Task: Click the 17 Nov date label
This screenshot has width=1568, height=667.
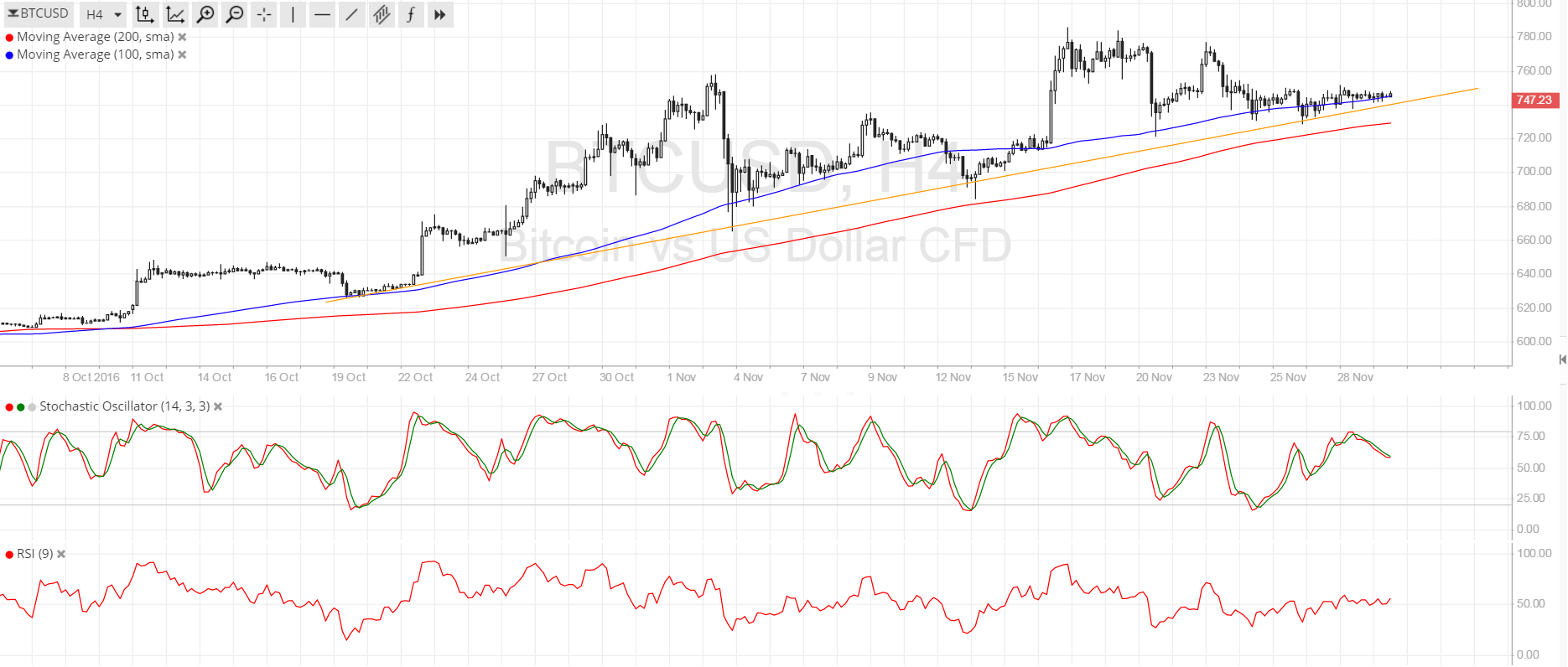Action: click(x=1088, y=377)
